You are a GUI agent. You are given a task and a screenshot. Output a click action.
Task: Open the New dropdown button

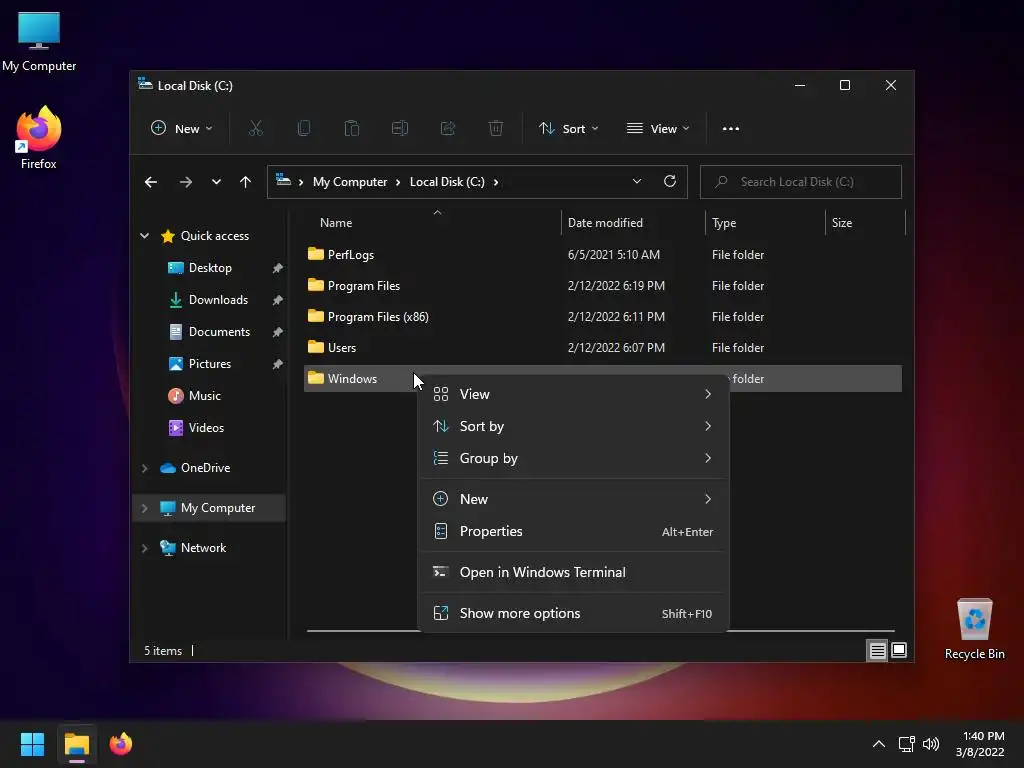click(x=182, y=129)
